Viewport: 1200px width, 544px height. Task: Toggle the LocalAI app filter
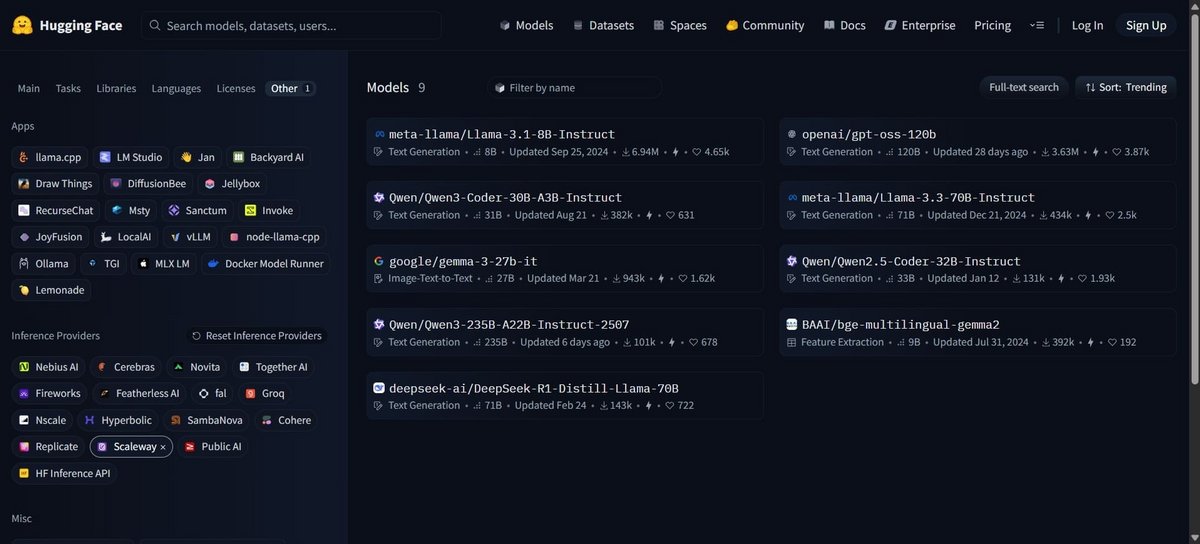pyautogui.click(x=126, y=238)
